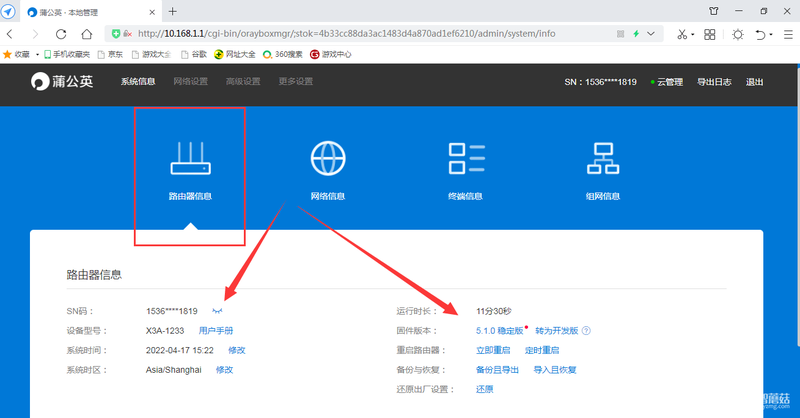Click 还原 factory reset link
Screen dimensions: 800x418
coord(485,389)
